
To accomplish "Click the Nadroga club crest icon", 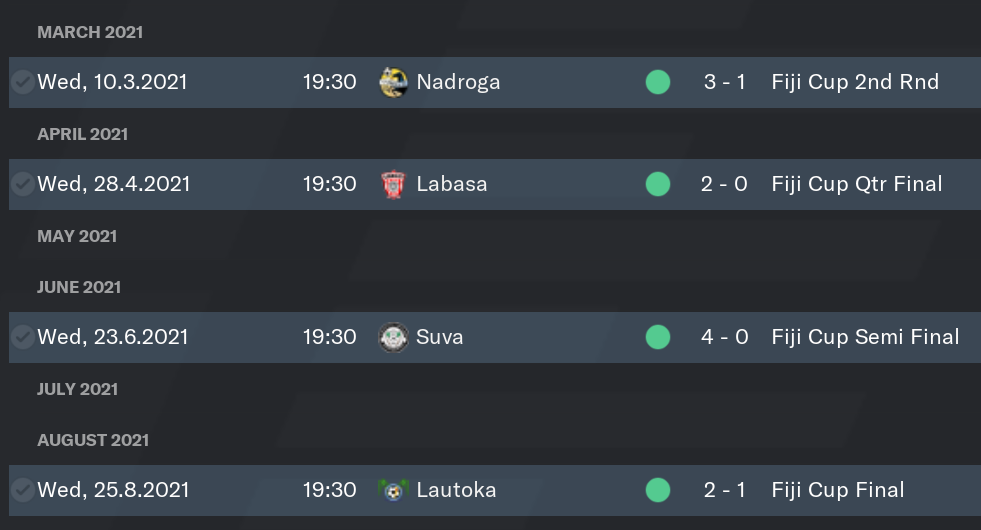I will tap(394, 82).
